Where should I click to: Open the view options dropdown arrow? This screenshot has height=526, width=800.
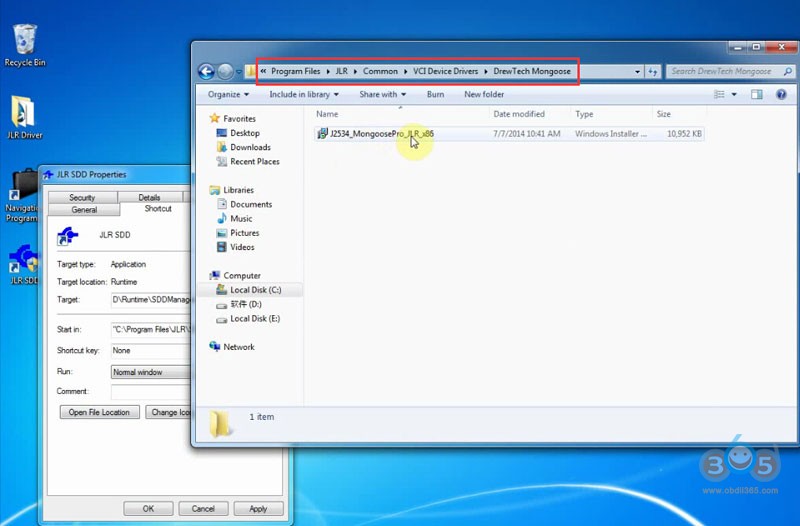point(734,94)
